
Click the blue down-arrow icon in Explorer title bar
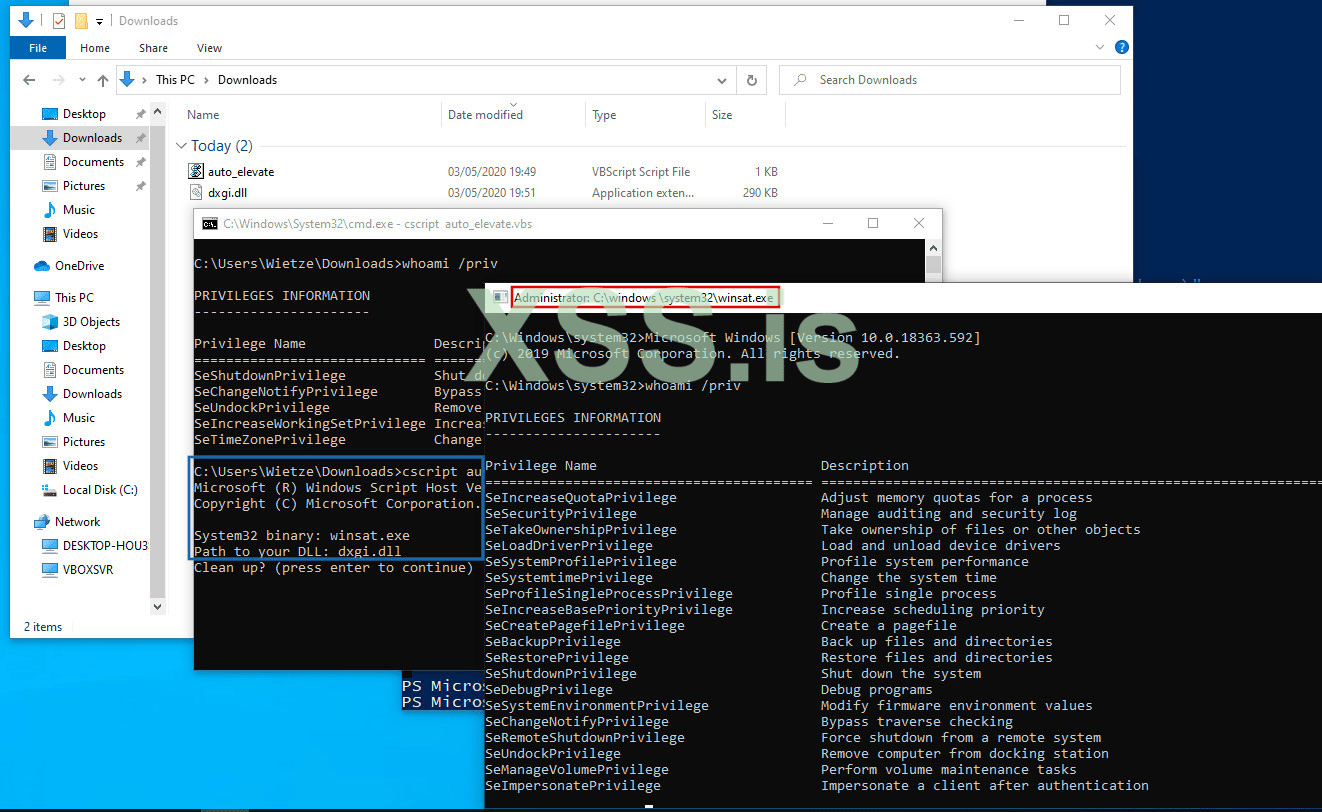(x=26, y=20)
